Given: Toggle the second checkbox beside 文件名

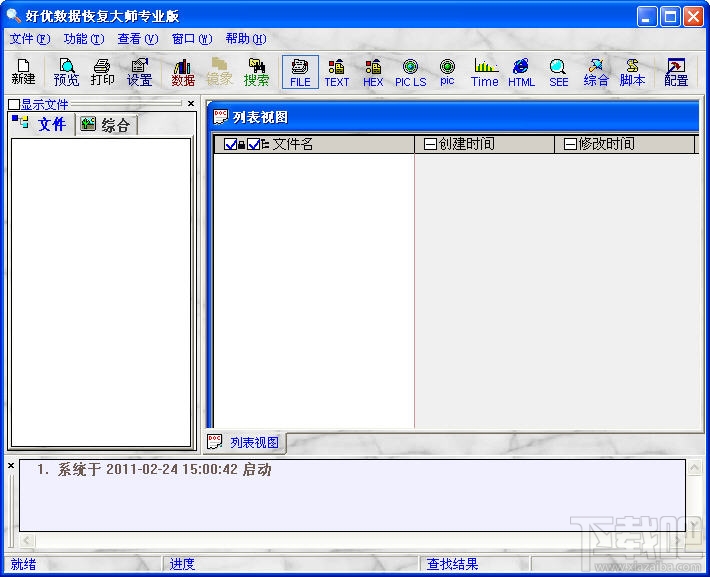Looking at the screenshot, I should [x=254, y=144].
